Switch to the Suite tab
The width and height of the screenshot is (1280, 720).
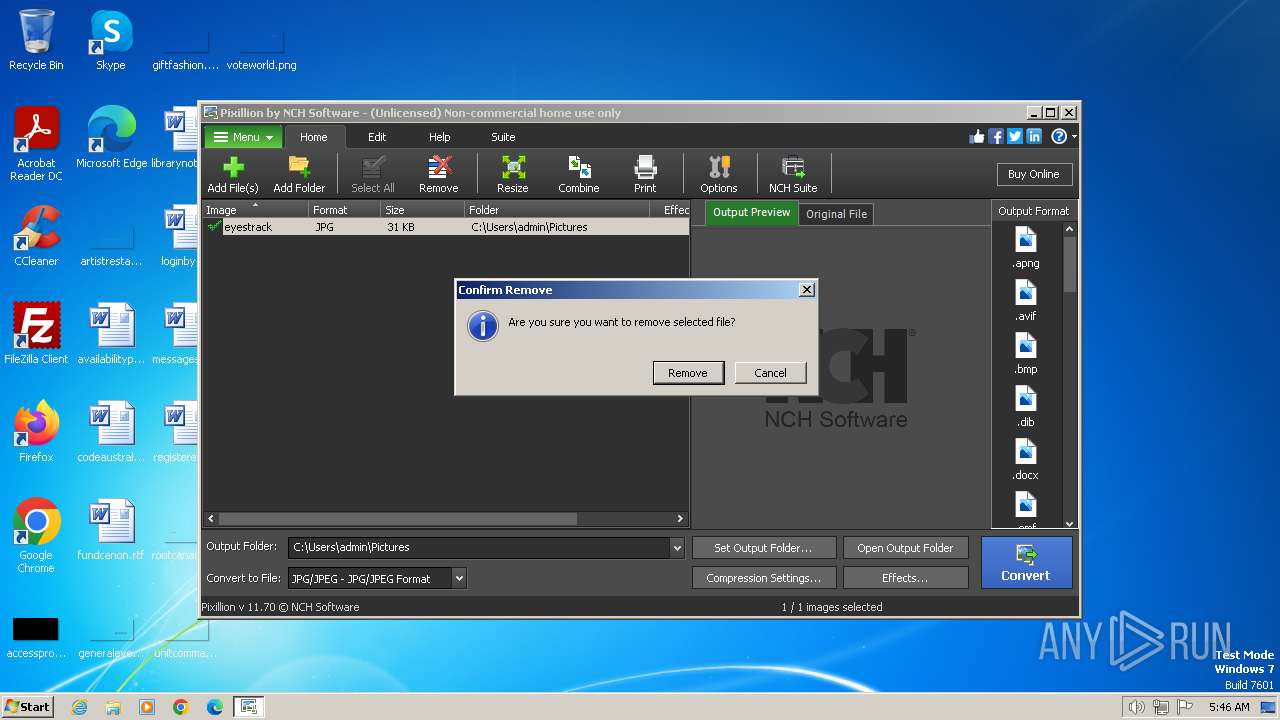[503, 137]
